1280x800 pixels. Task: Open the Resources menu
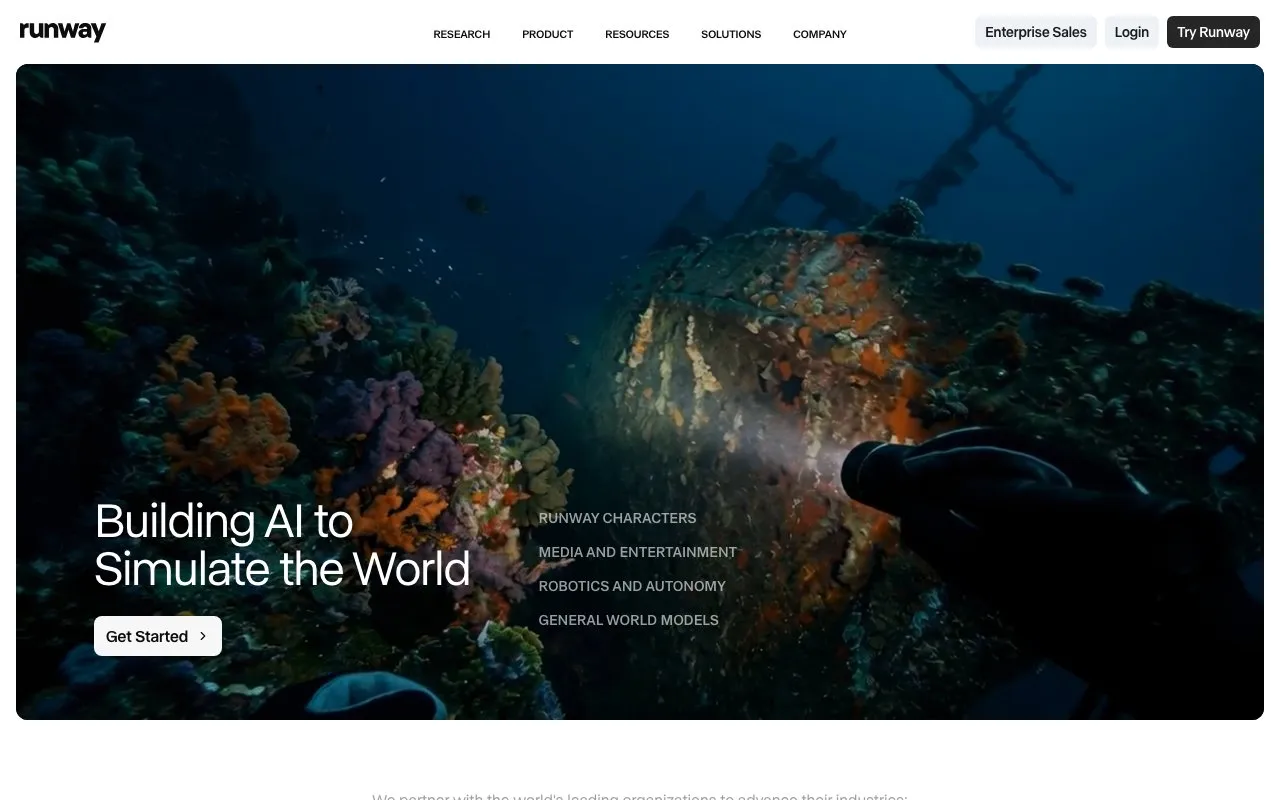(x=637, y=34)
